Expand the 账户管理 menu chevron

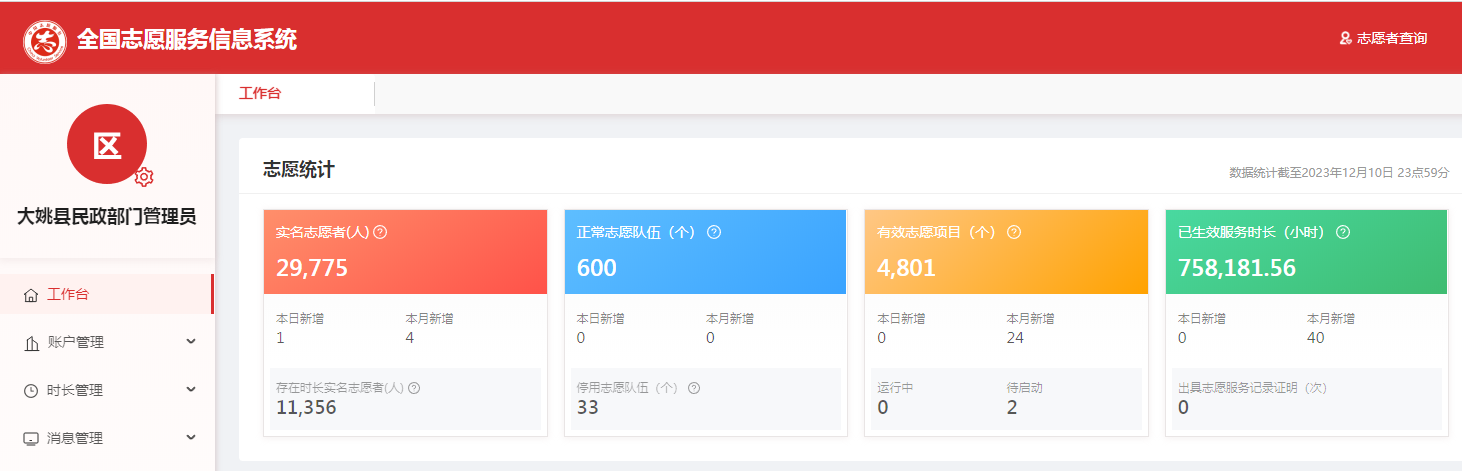[191, 342]
